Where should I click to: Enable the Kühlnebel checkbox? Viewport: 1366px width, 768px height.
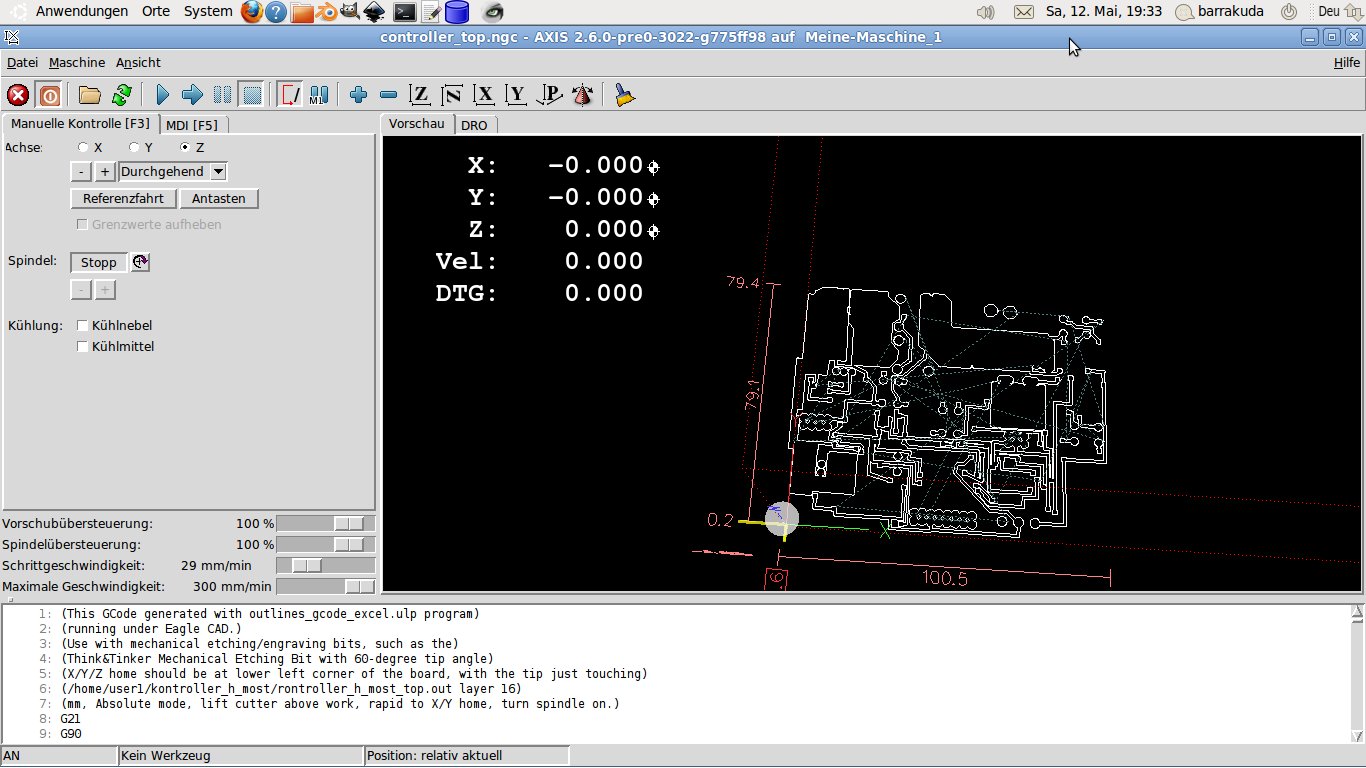pyautogui.click(x=83, y=325)
